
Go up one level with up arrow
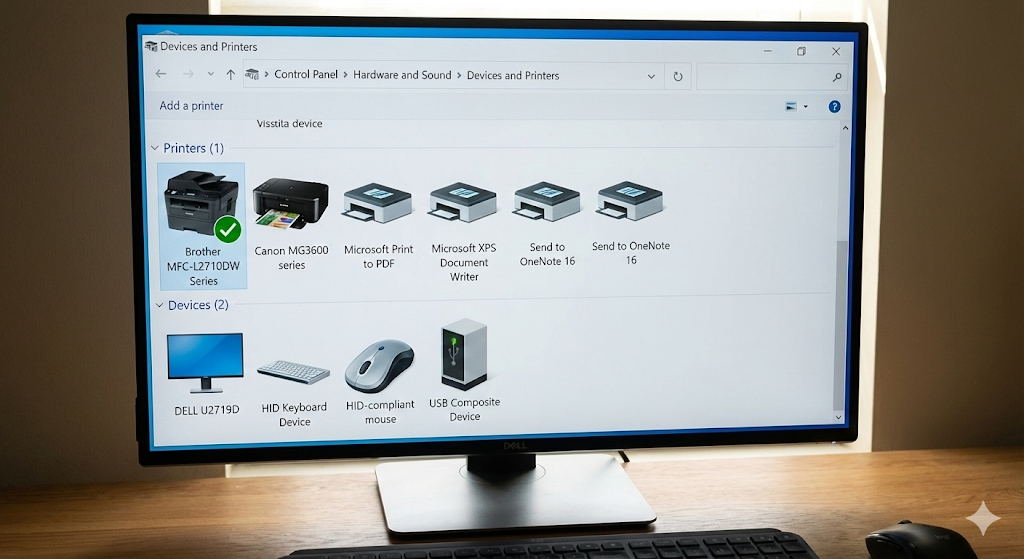[231, 74]
